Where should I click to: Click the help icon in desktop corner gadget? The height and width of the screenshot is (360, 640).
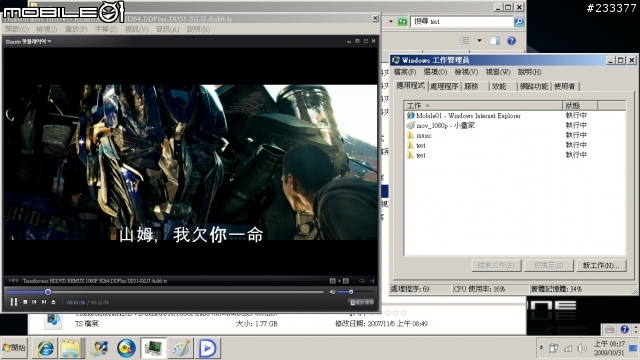coord(624,329)
